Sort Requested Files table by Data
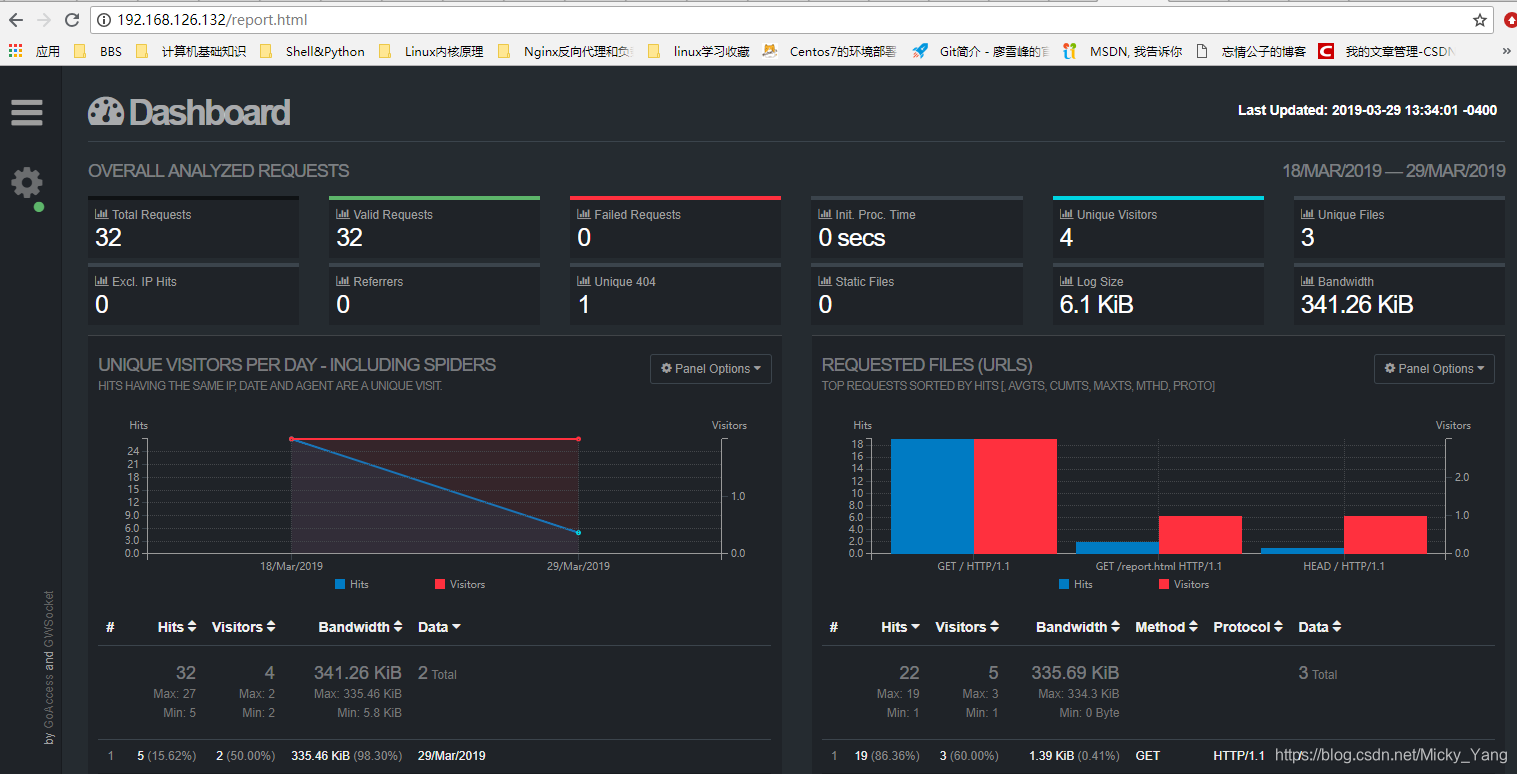The width and height of the screenshot is (1517, 774). 1320,627
